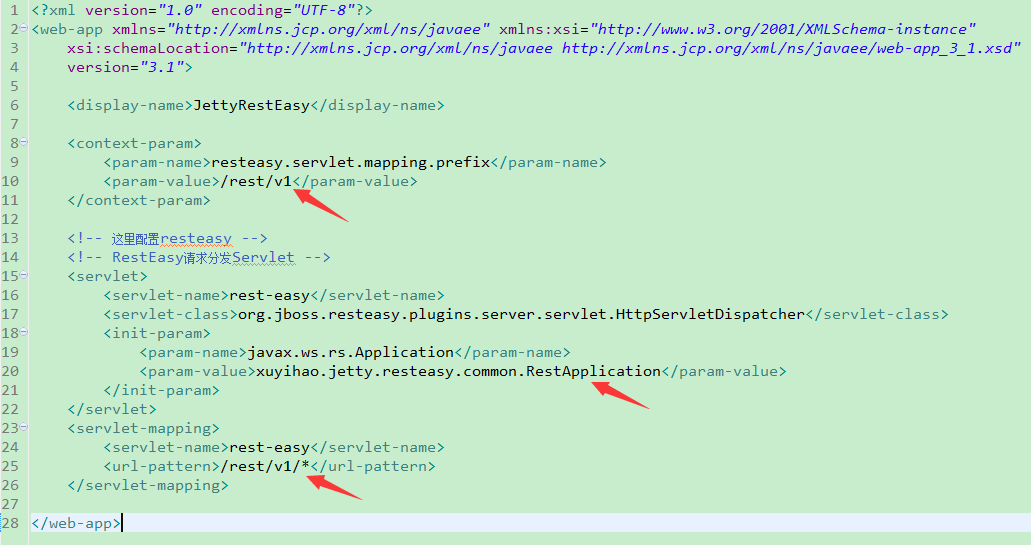The image size is (1031, 545).
Task: Click line number 12 in the gutter
Action: (x=11, y=220)
